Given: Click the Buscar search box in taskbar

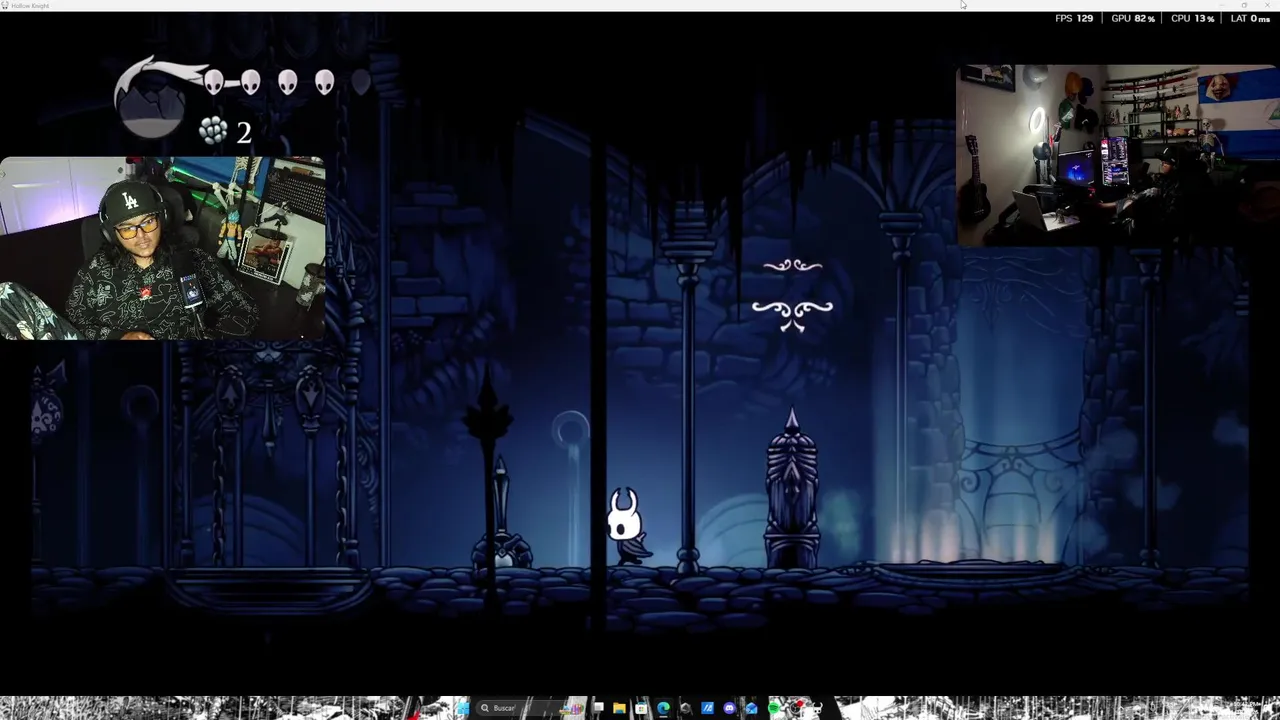Looking at the screenshot, I should tap(531, 708).
